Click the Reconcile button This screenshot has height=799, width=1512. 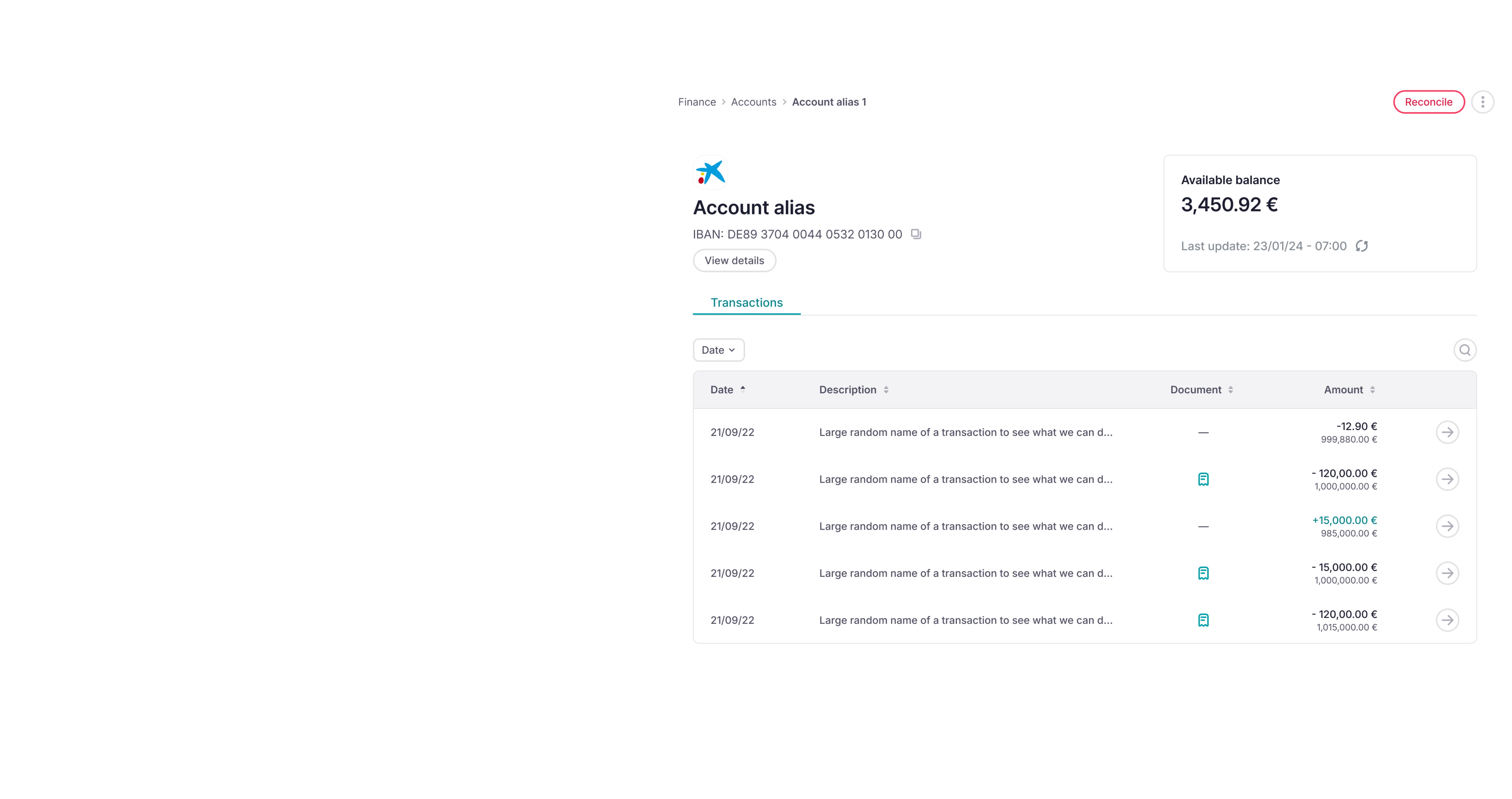(1428, 102)
